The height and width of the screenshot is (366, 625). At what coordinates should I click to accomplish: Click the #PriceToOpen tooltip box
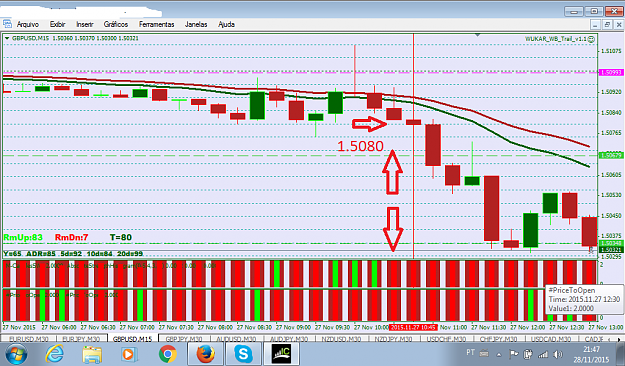coord(584,299)
